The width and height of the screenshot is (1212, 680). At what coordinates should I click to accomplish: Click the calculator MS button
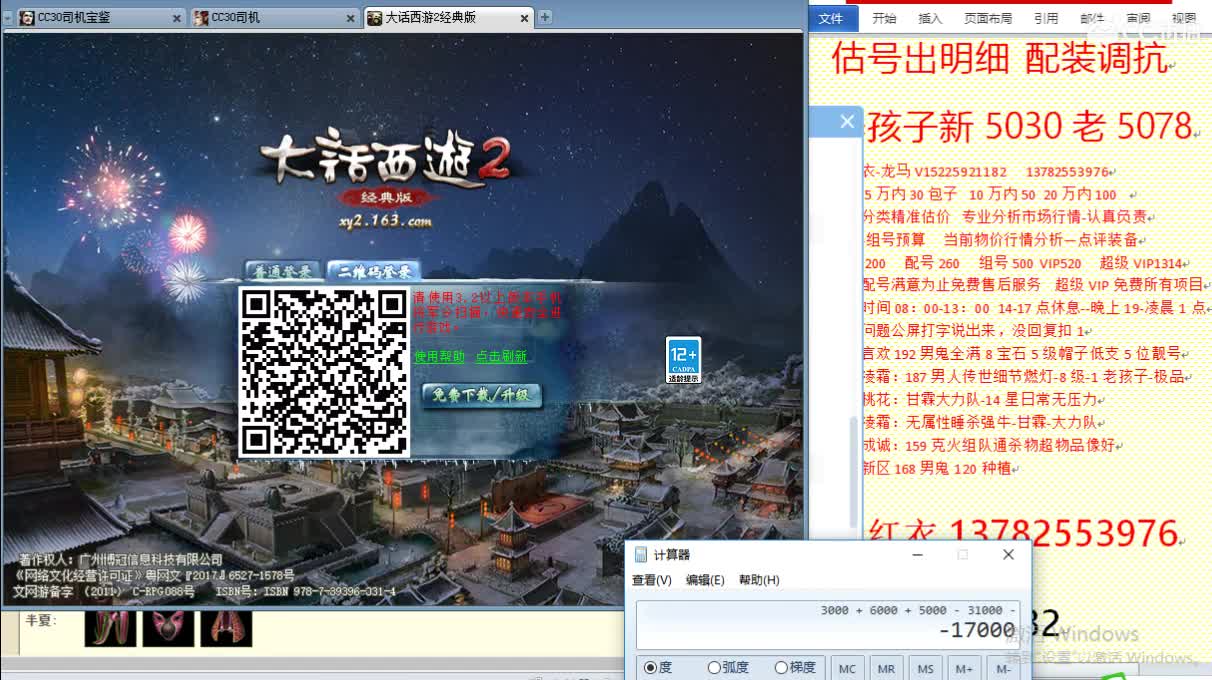point(925,668)
